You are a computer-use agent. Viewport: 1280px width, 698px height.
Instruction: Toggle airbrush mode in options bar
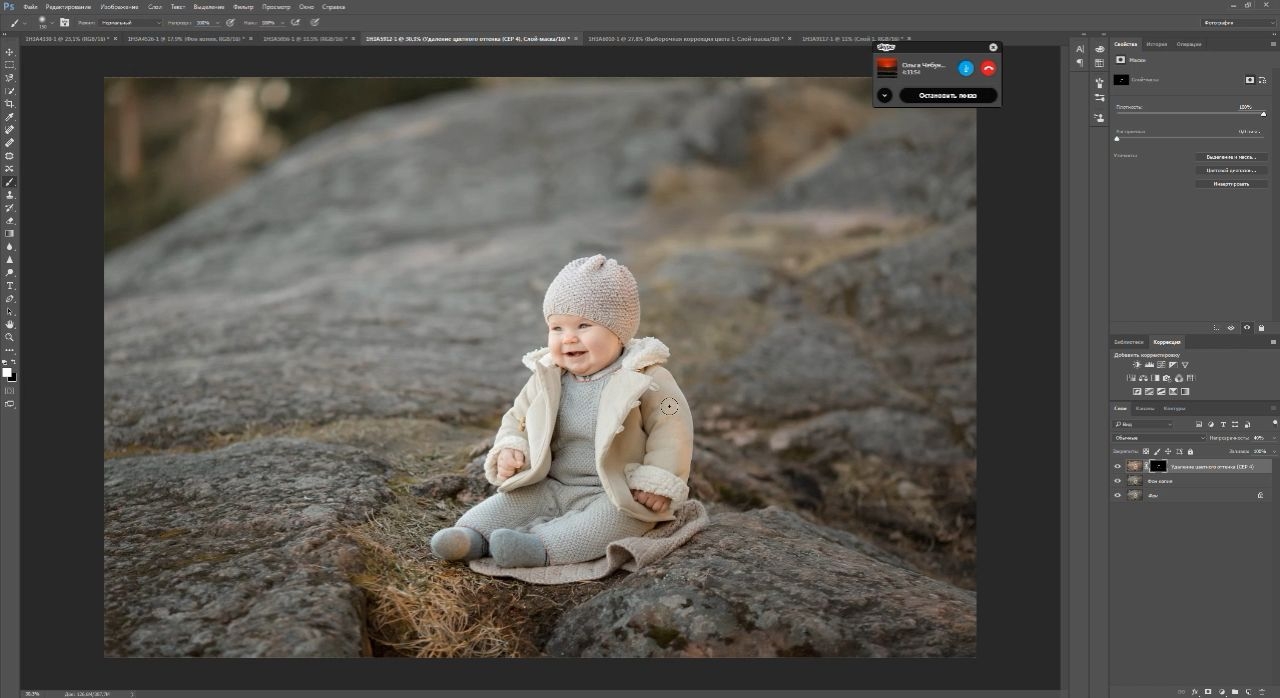click(x=296, y=22)
